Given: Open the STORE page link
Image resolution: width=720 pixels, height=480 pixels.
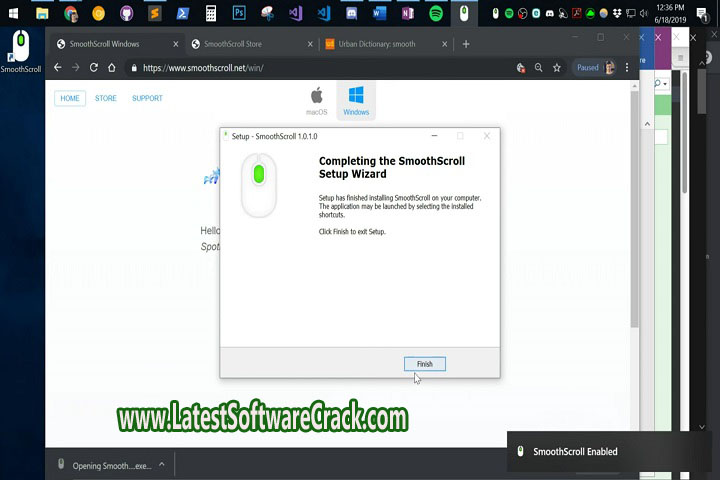Looking at the screenshot, I should [106, 98].
